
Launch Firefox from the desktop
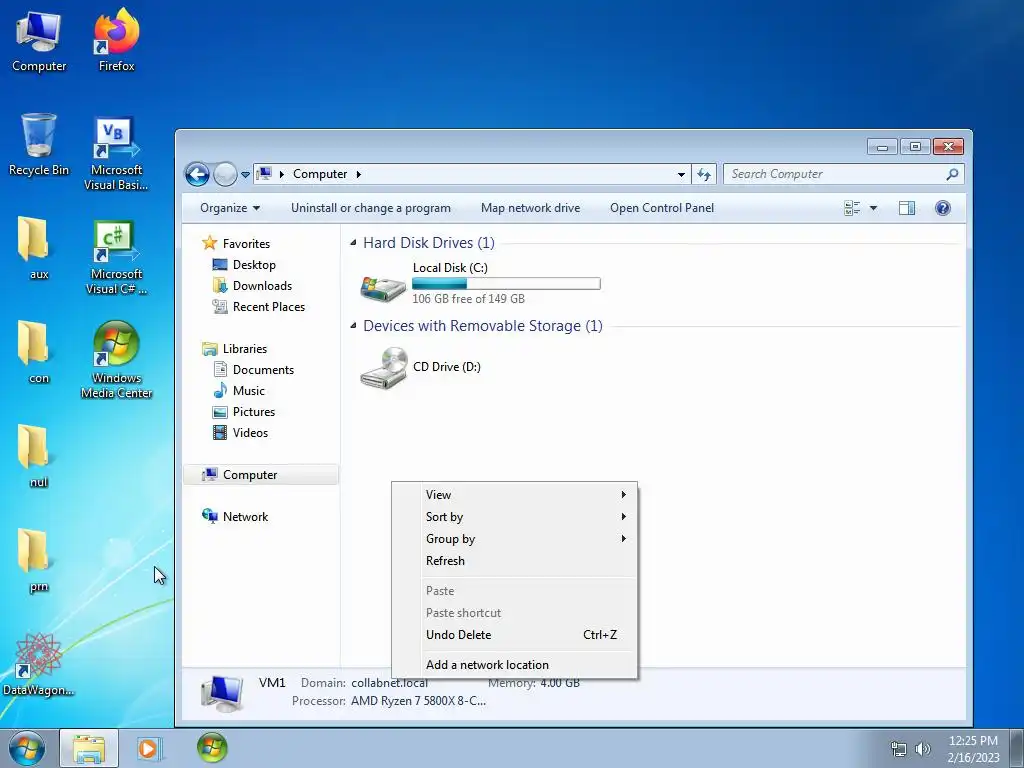[116, 40]
